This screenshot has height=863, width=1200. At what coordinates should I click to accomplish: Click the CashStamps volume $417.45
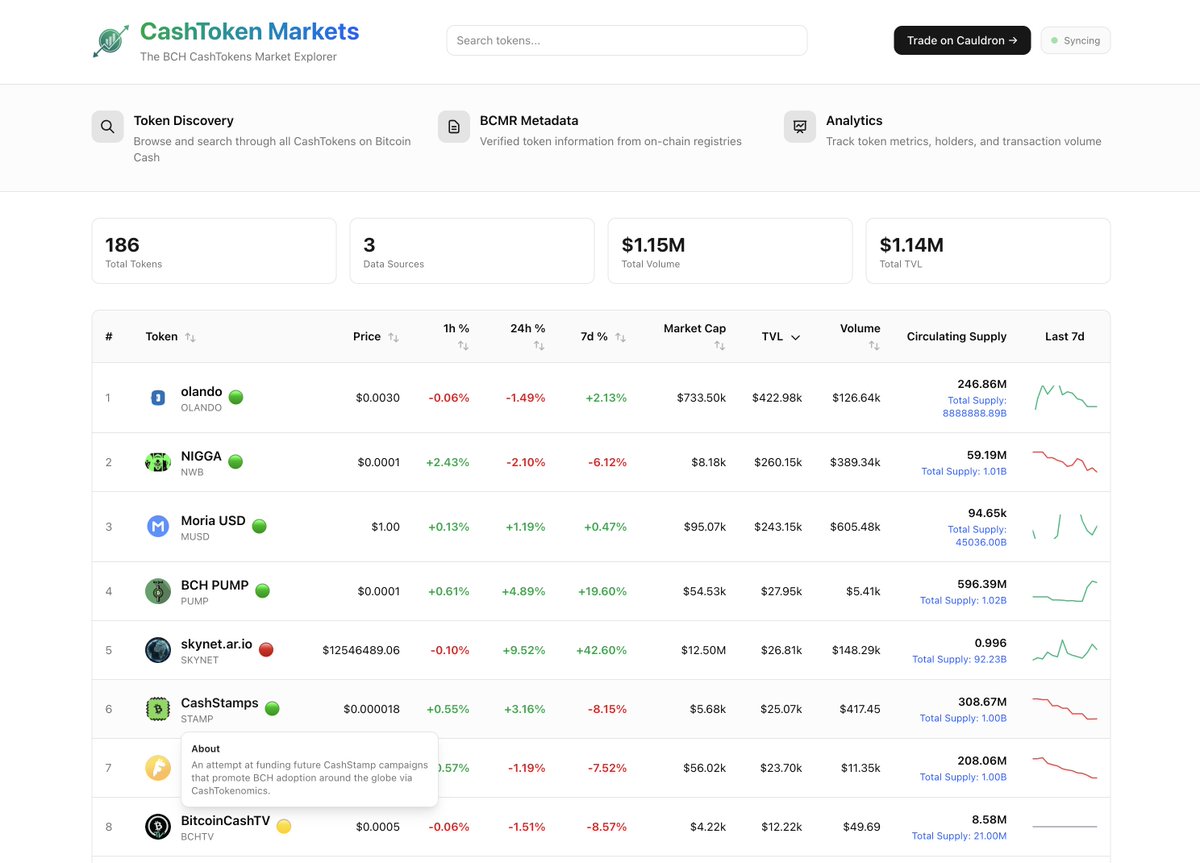pos(859,709)
